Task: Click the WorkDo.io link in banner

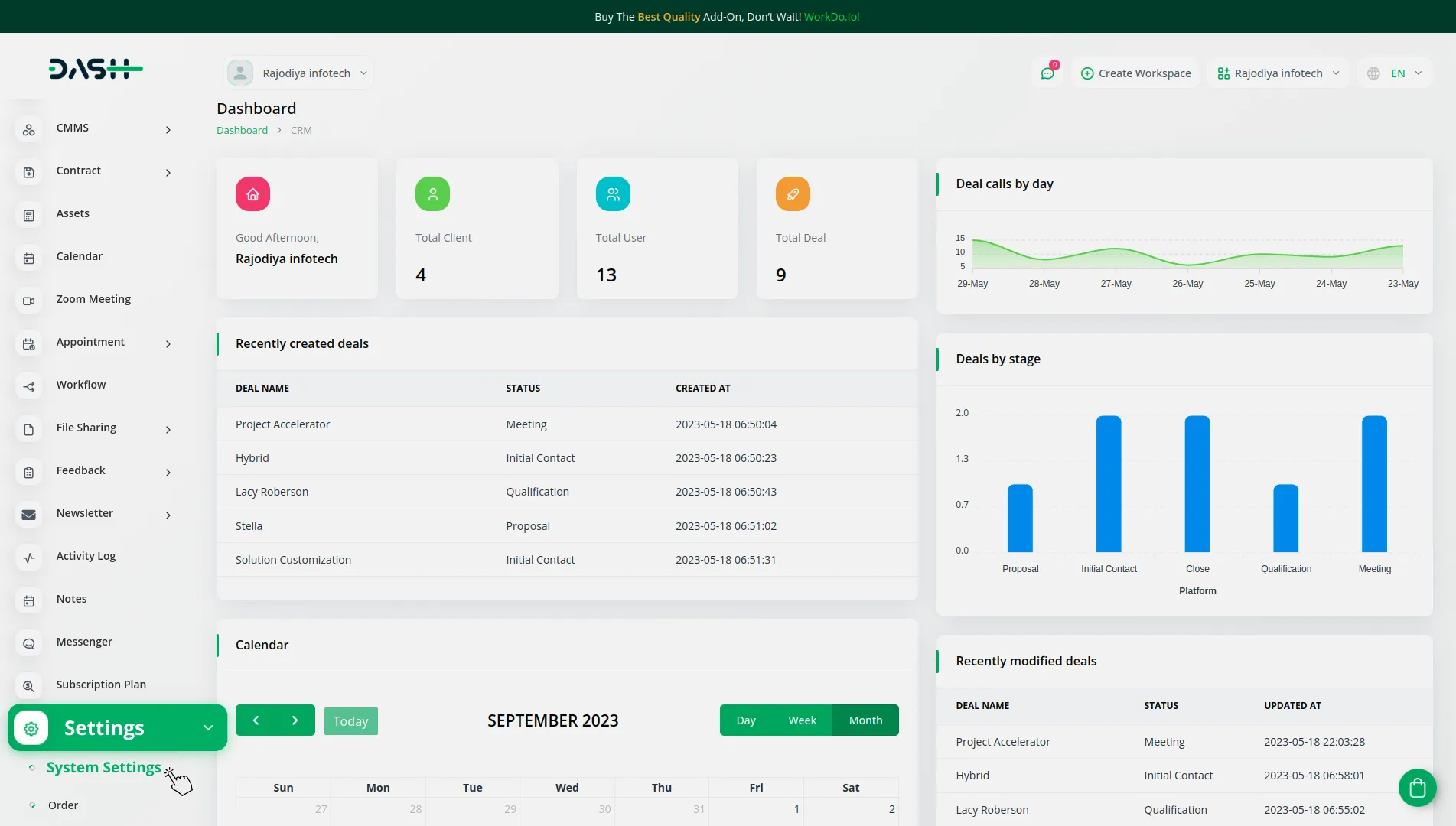Action: tap(831, 17)
